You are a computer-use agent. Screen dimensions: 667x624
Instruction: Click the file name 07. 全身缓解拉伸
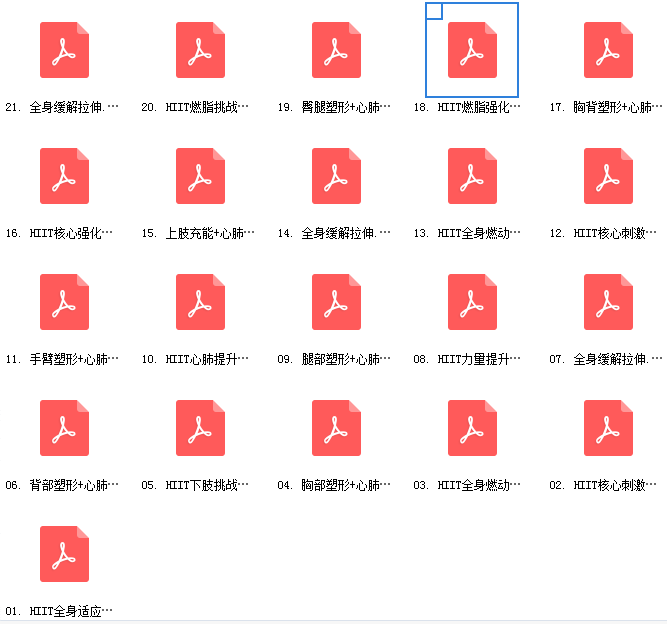tap(606, 359)
